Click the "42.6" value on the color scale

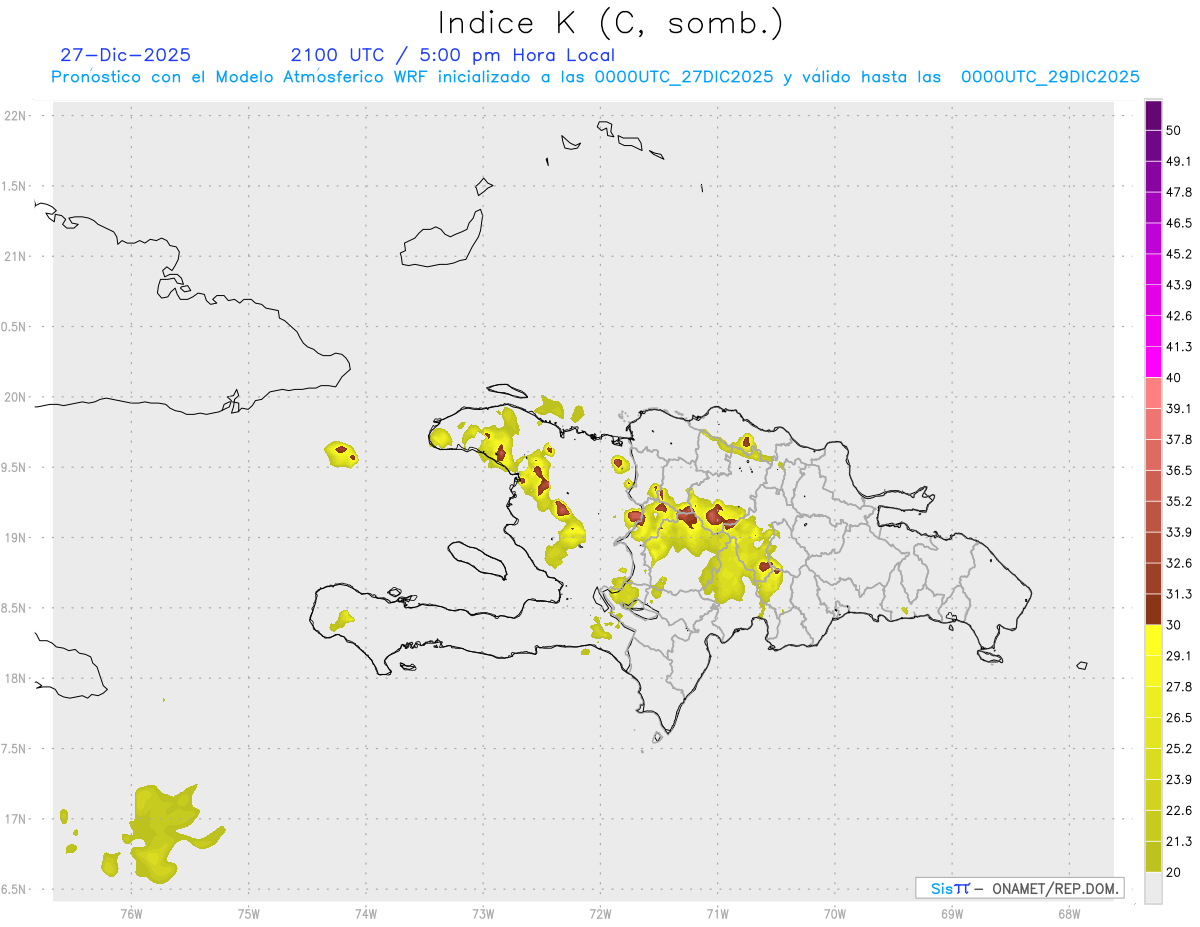1179,316
